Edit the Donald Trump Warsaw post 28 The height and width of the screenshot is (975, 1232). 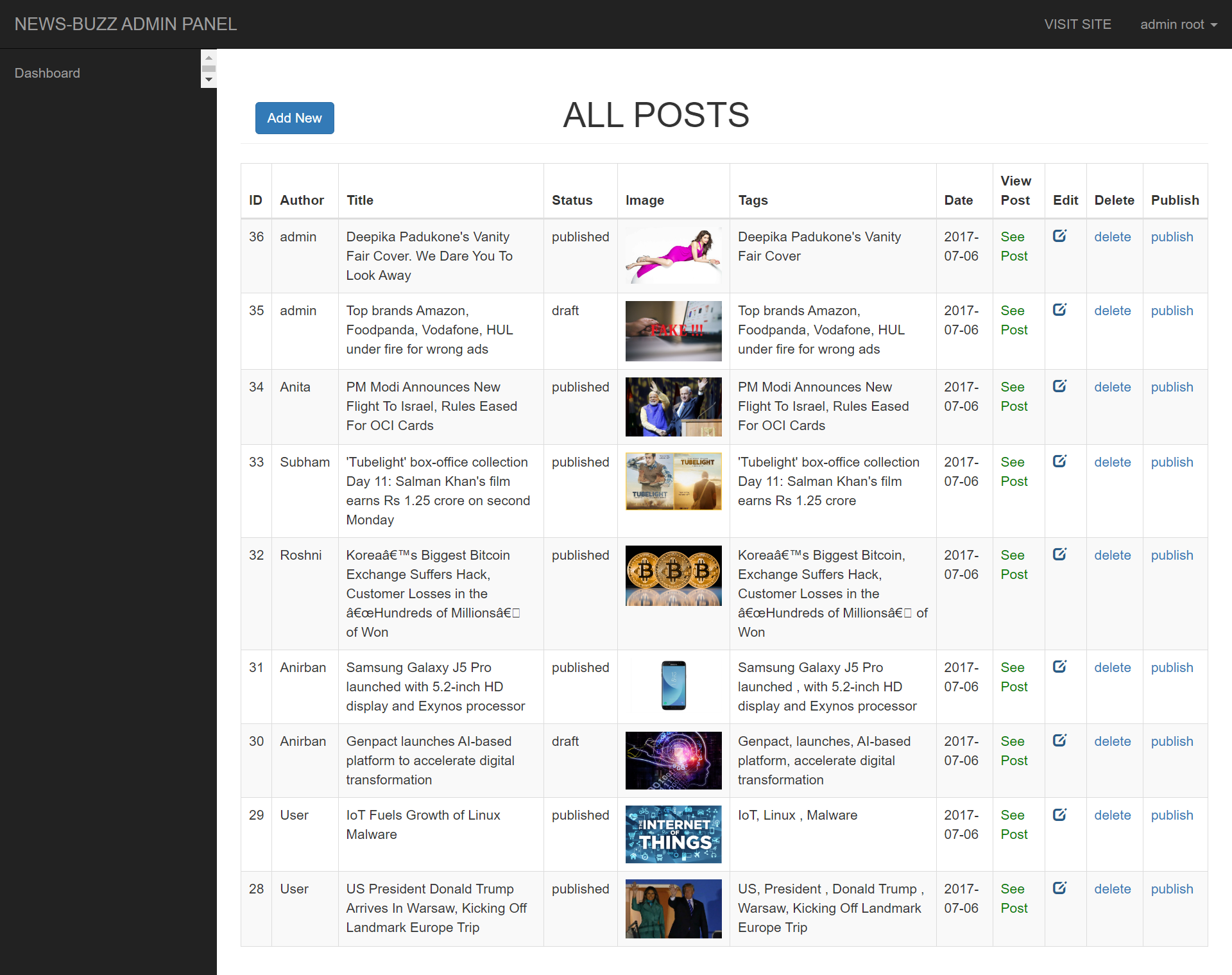coord(1059,888)
